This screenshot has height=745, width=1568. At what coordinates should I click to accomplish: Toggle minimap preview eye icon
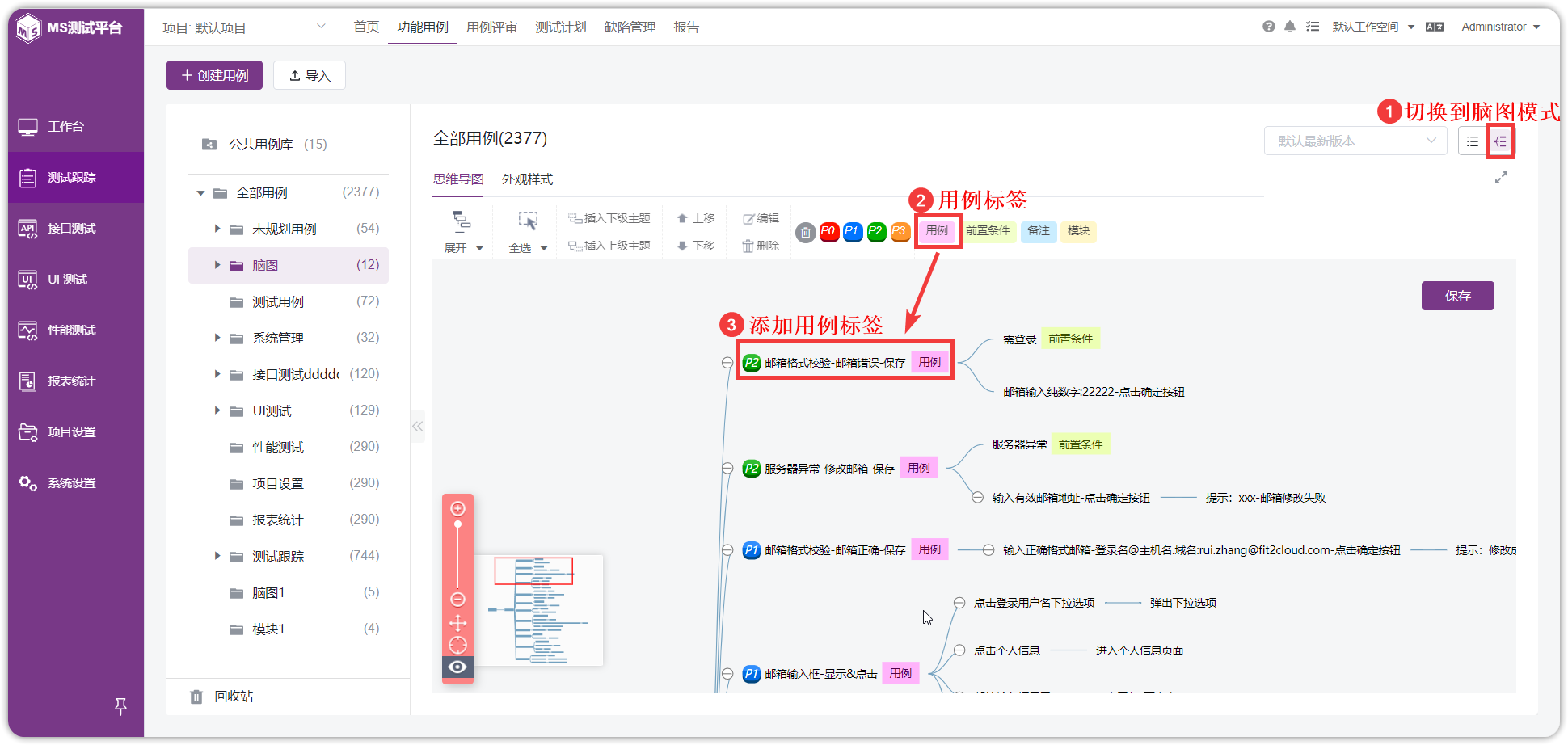coord(457,667)
